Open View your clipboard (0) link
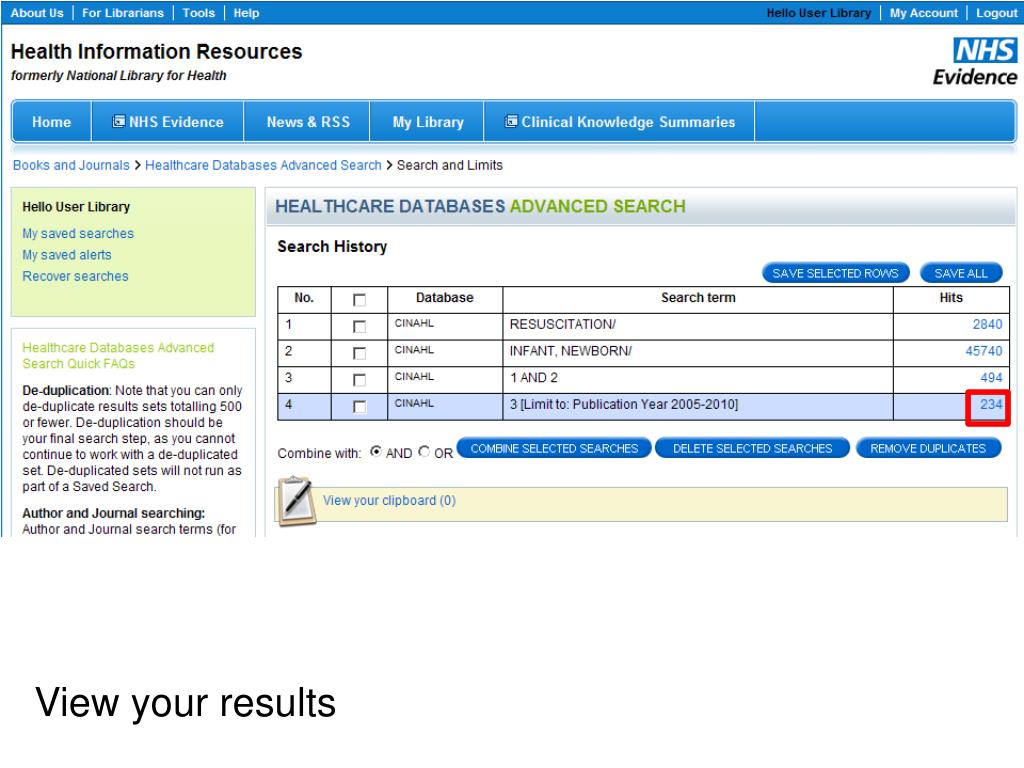 click(x=389, y=501)
